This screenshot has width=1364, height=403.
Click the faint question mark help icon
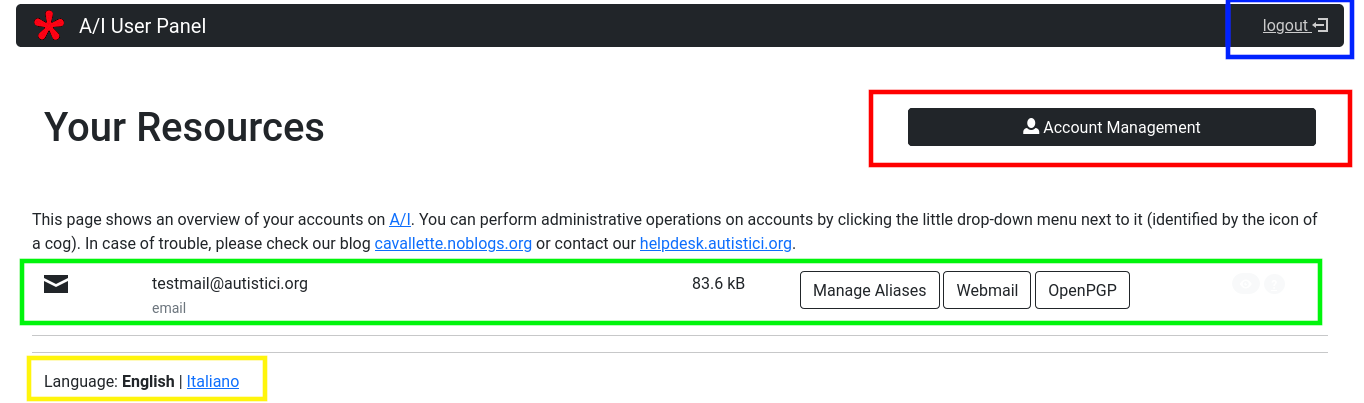[x=1274, y=284]
